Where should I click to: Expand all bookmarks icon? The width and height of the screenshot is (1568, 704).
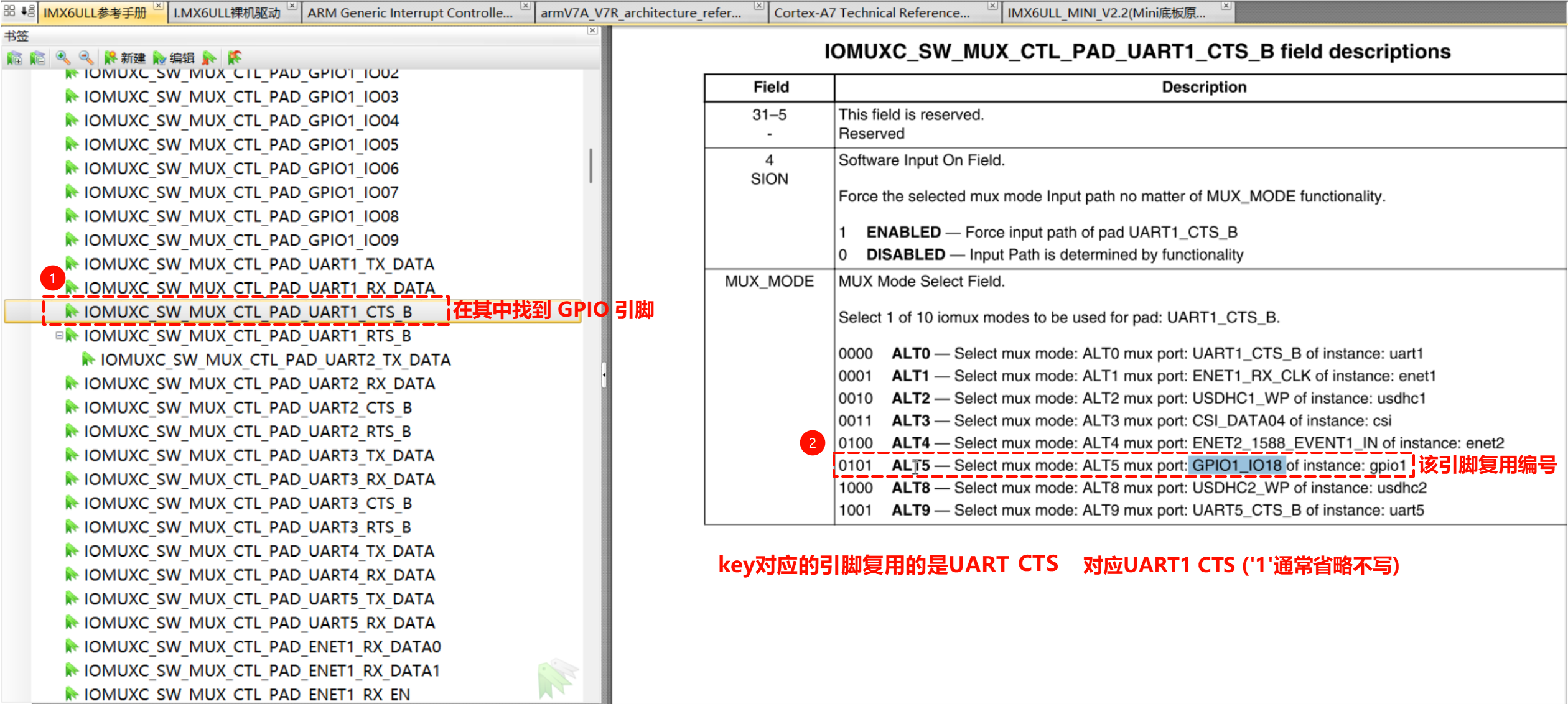[x=14, y=58]
